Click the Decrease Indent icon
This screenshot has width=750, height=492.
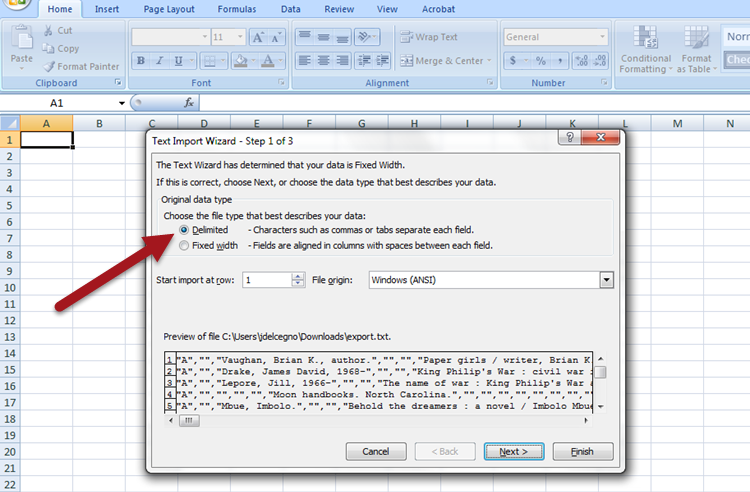[x=364, y=61]
